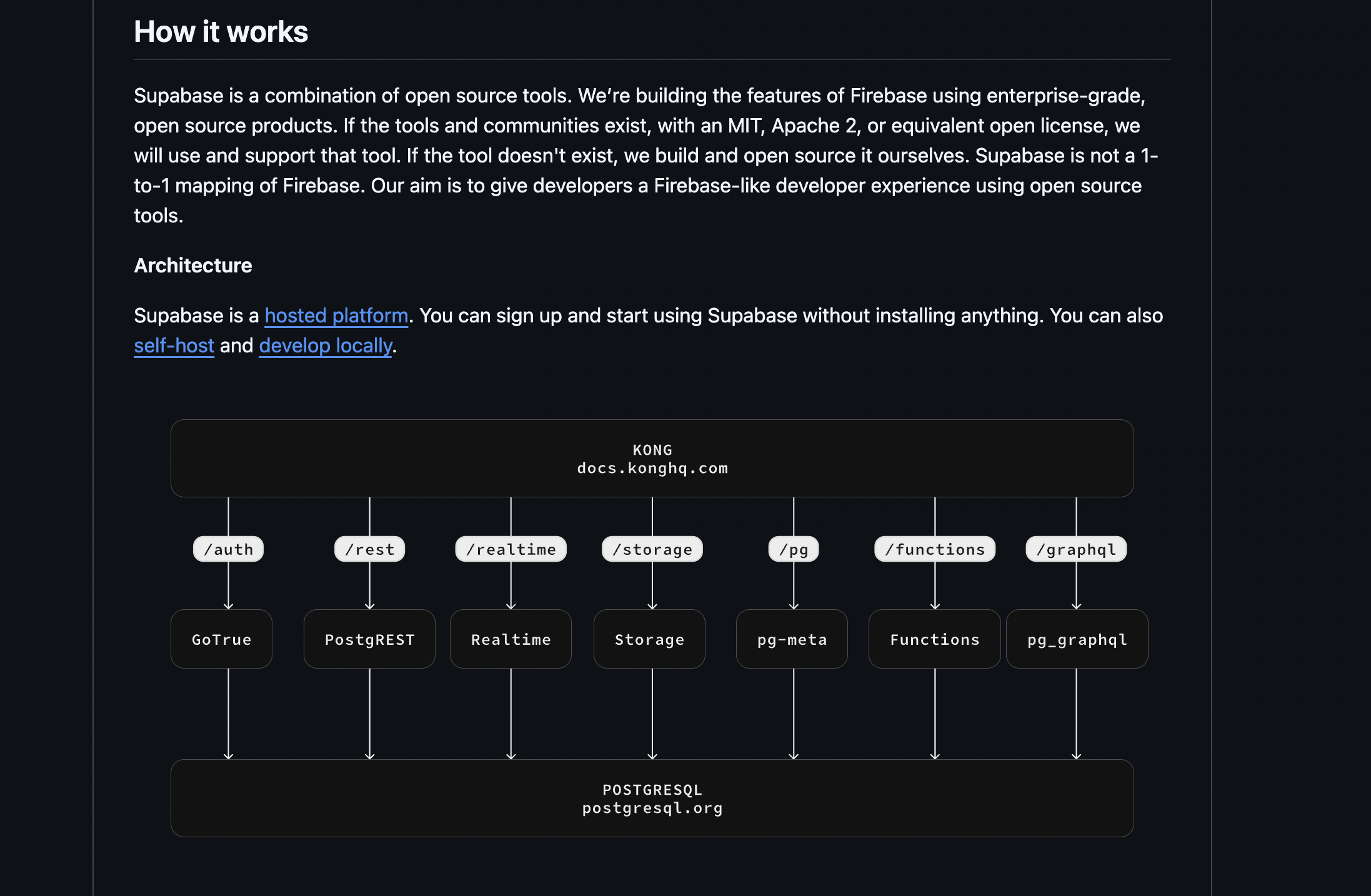
Task: Select the Realtime service box
Action: coord(511,639)
